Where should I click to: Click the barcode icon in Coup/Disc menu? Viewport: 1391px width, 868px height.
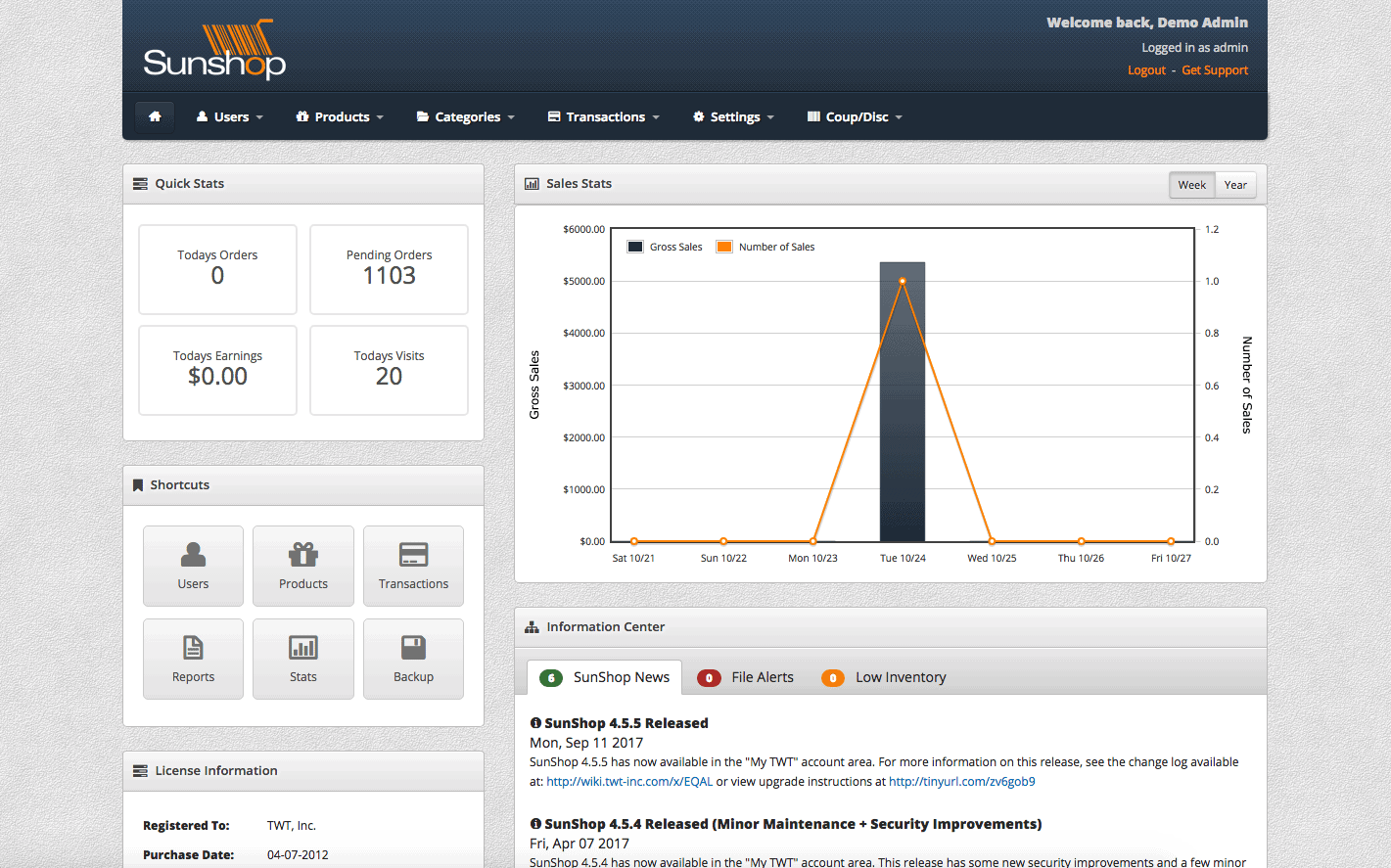click(813, 116)
